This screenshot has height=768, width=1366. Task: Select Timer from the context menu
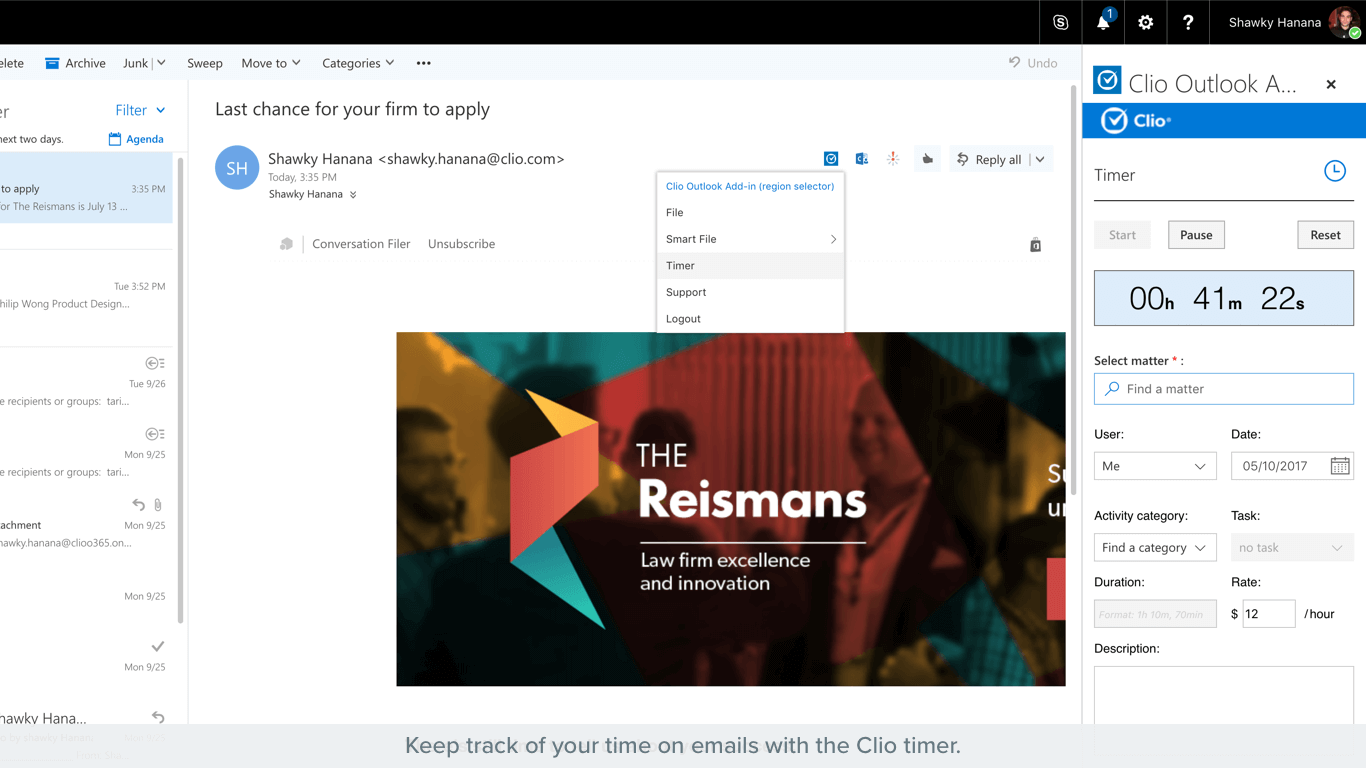681,266
